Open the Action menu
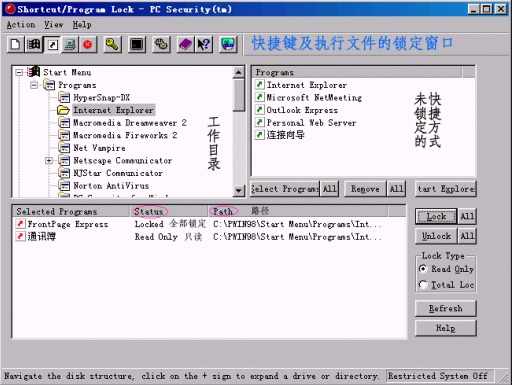 pyautogui.click(x=21, y=25)
